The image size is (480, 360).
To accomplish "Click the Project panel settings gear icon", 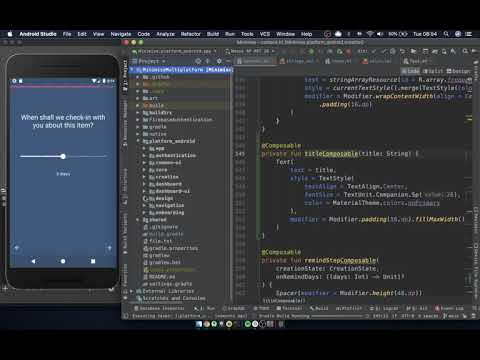I will 219,61.
